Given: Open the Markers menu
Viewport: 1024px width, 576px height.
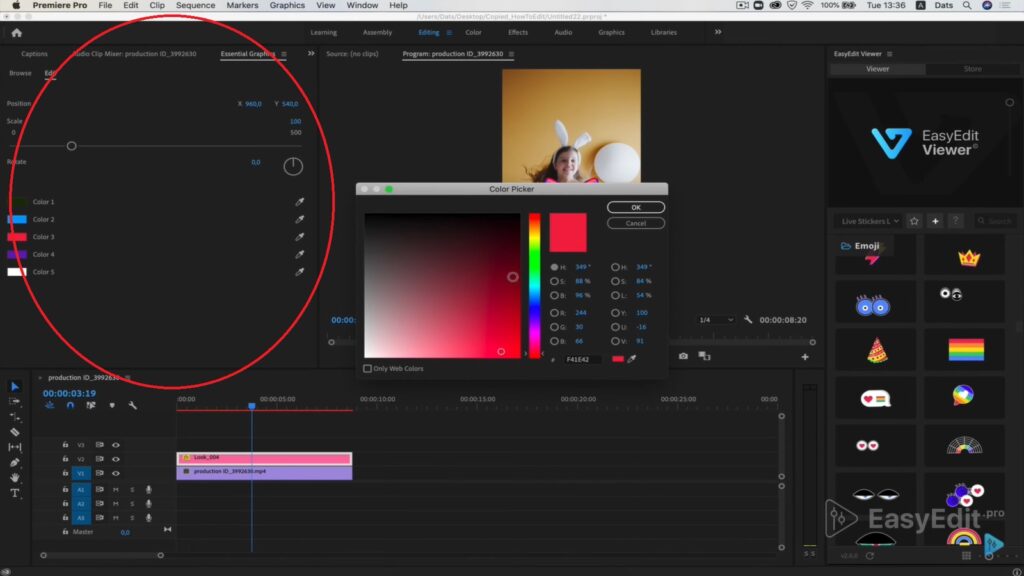Looking at the screenshot, I should [242, 5].
